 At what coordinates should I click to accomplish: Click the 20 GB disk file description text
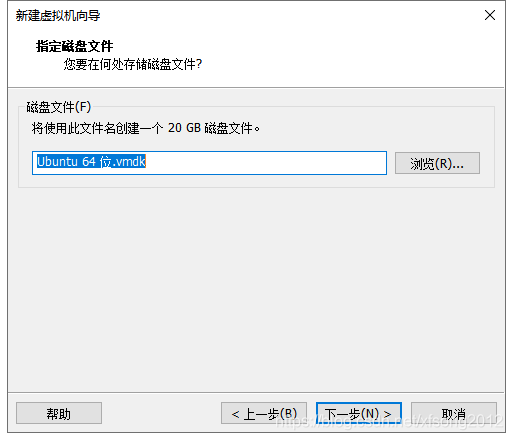(x=146, y=128)
